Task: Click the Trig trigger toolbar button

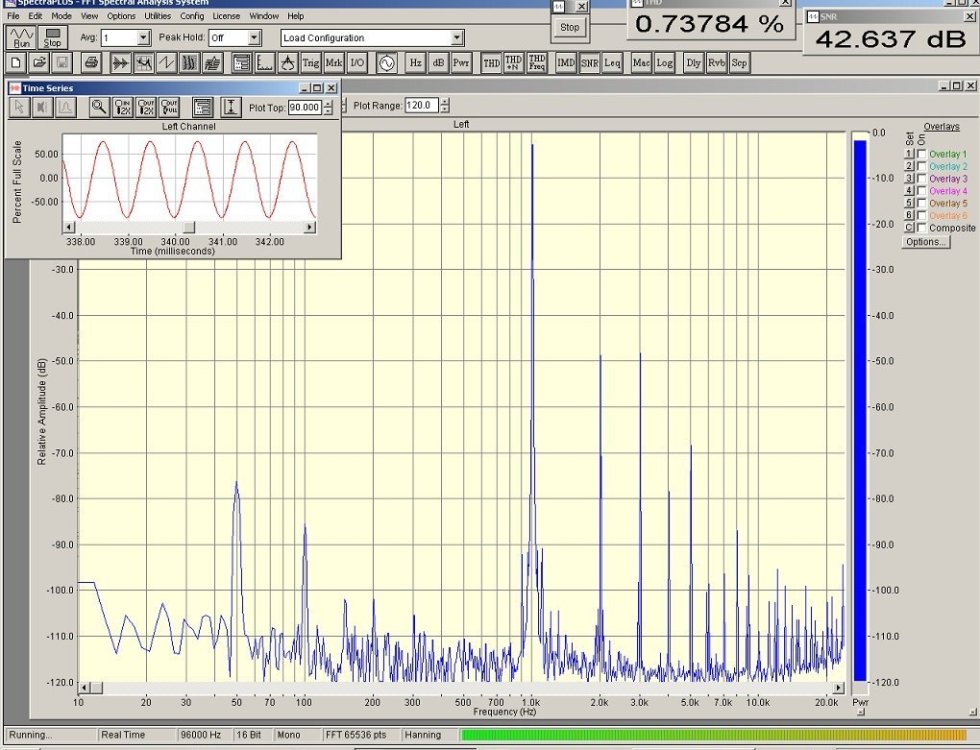Action: pos(311,63)
